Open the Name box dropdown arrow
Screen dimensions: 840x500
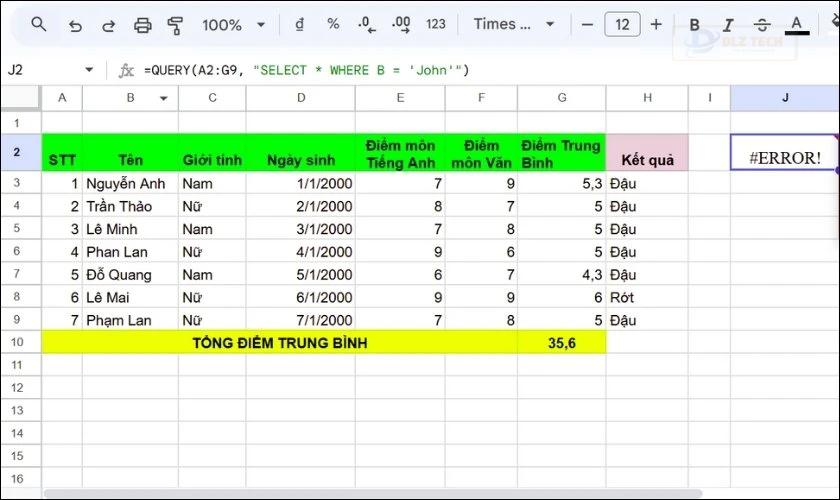[x=89, y=70]
